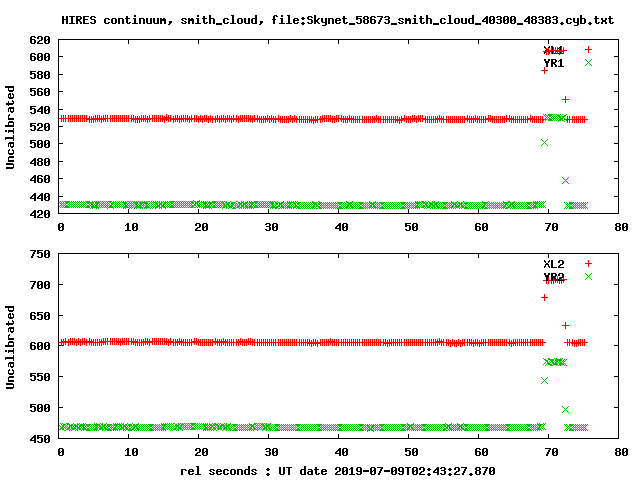The height and width of the screenshot is (480, 640).
Task: Click x-axis tick 60 under top plot
Action: pyautogui.click(x=481, y=227)
